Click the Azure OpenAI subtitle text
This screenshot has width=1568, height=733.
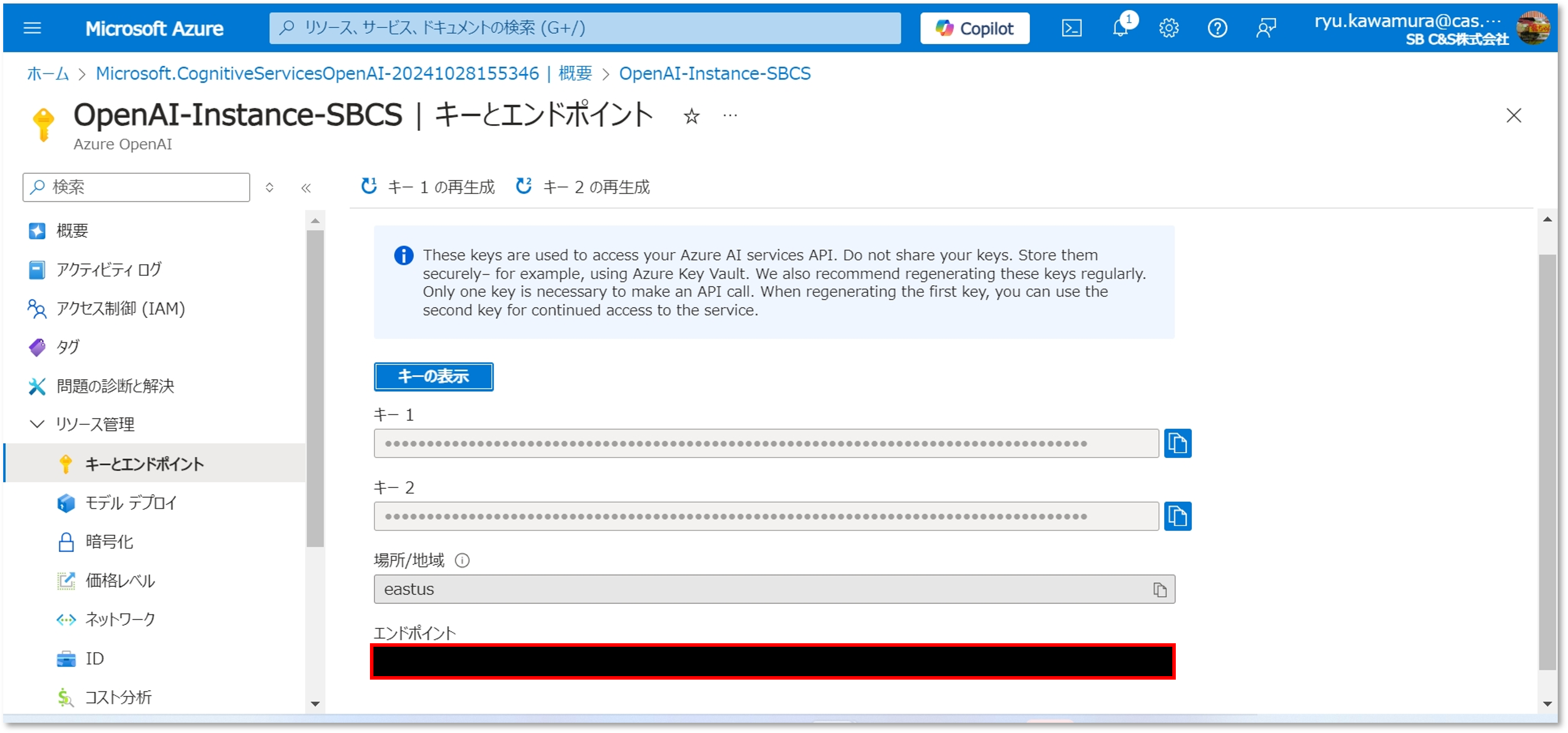click(x=123, y=144)
